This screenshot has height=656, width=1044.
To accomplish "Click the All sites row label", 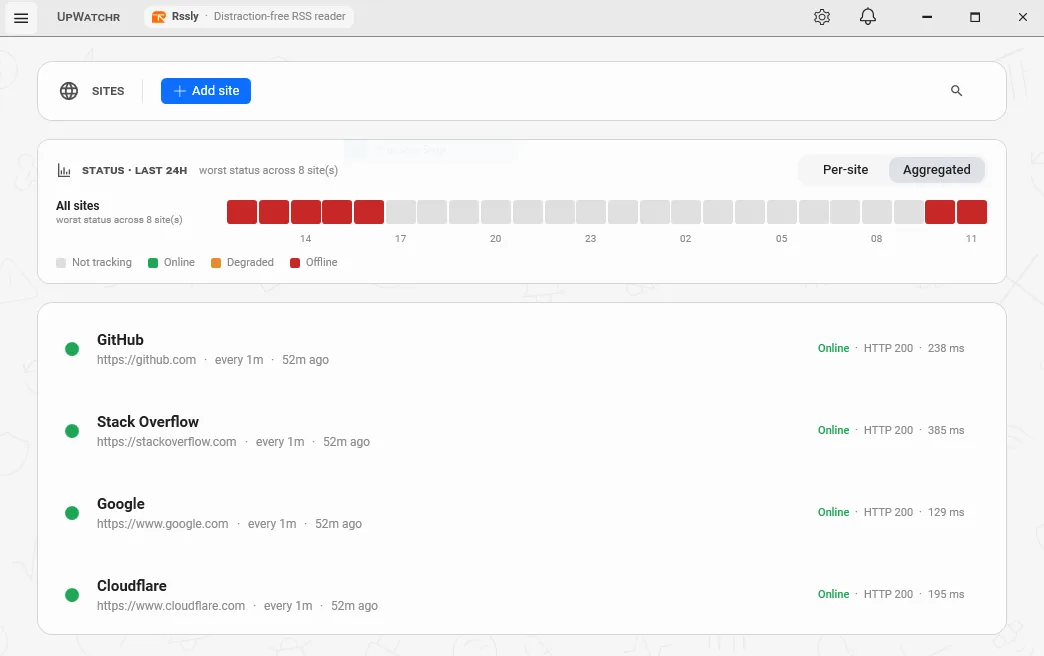I will click(x=78, y=206).
